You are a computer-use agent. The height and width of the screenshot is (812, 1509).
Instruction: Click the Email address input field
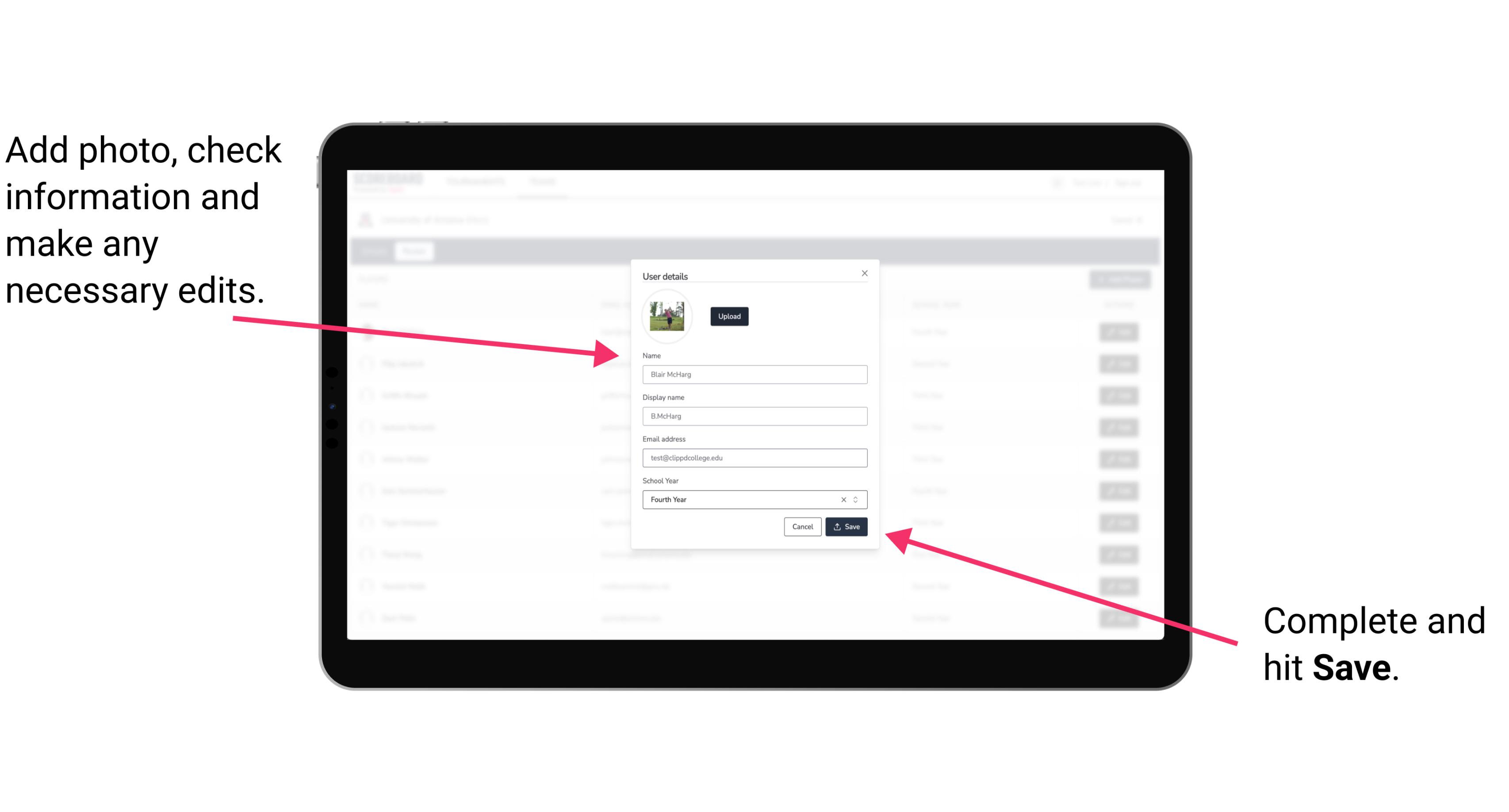click(754, 458)
